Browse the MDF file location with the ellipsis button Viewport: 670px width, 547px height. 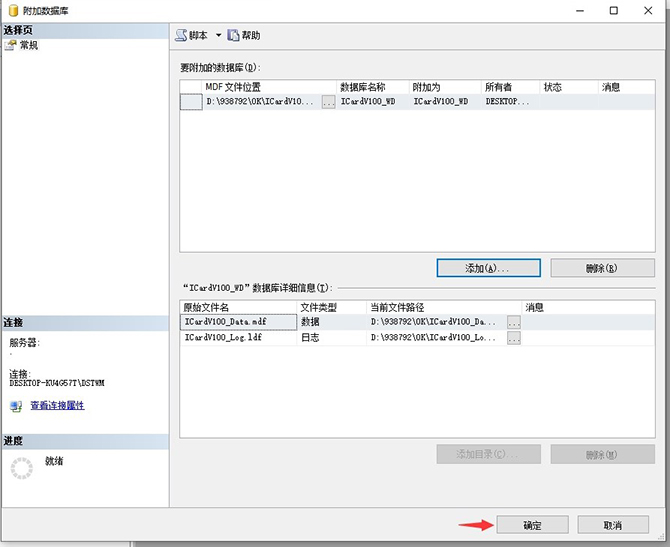click(x=328, y=102)
